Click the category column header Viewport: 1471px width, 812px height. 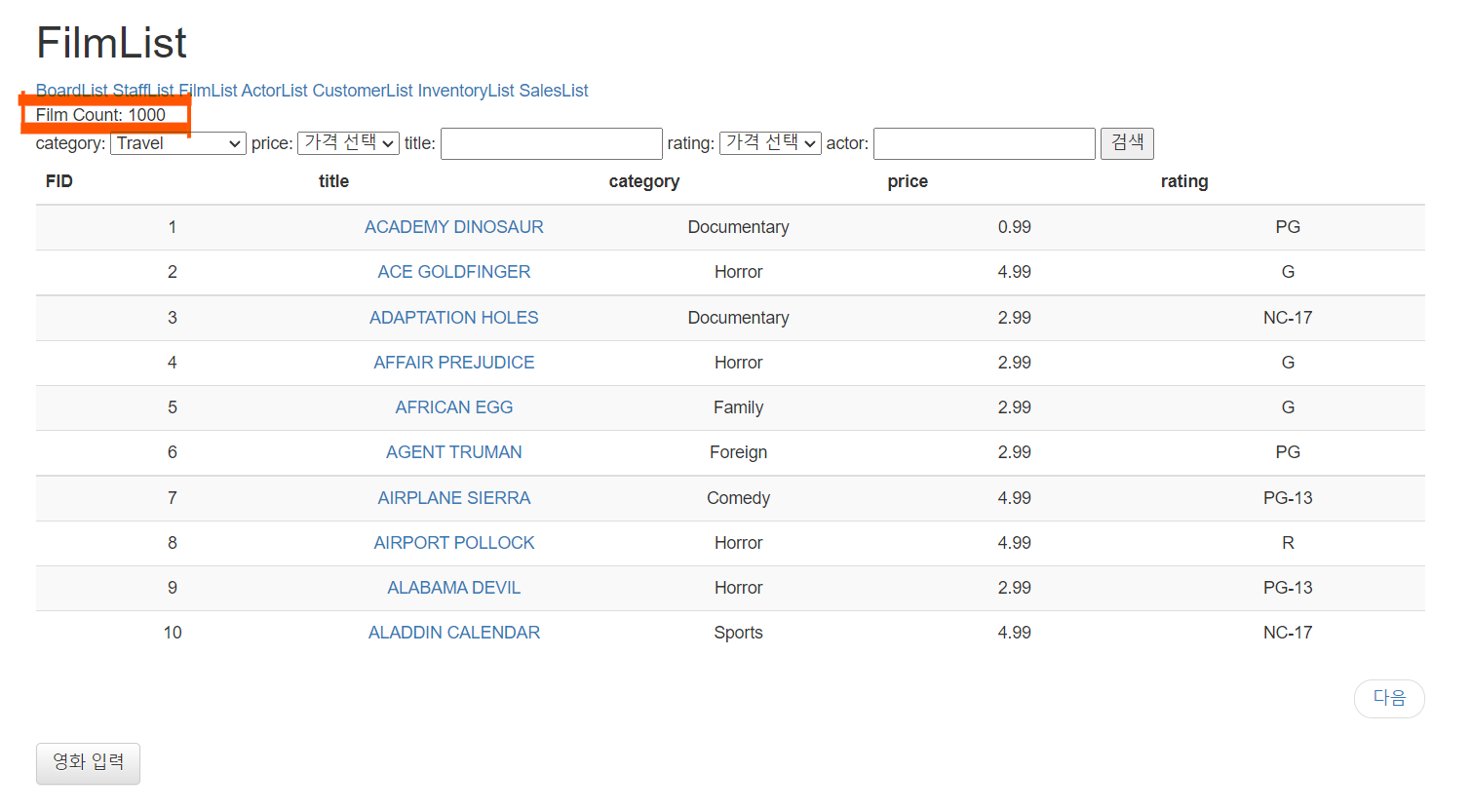644,181
